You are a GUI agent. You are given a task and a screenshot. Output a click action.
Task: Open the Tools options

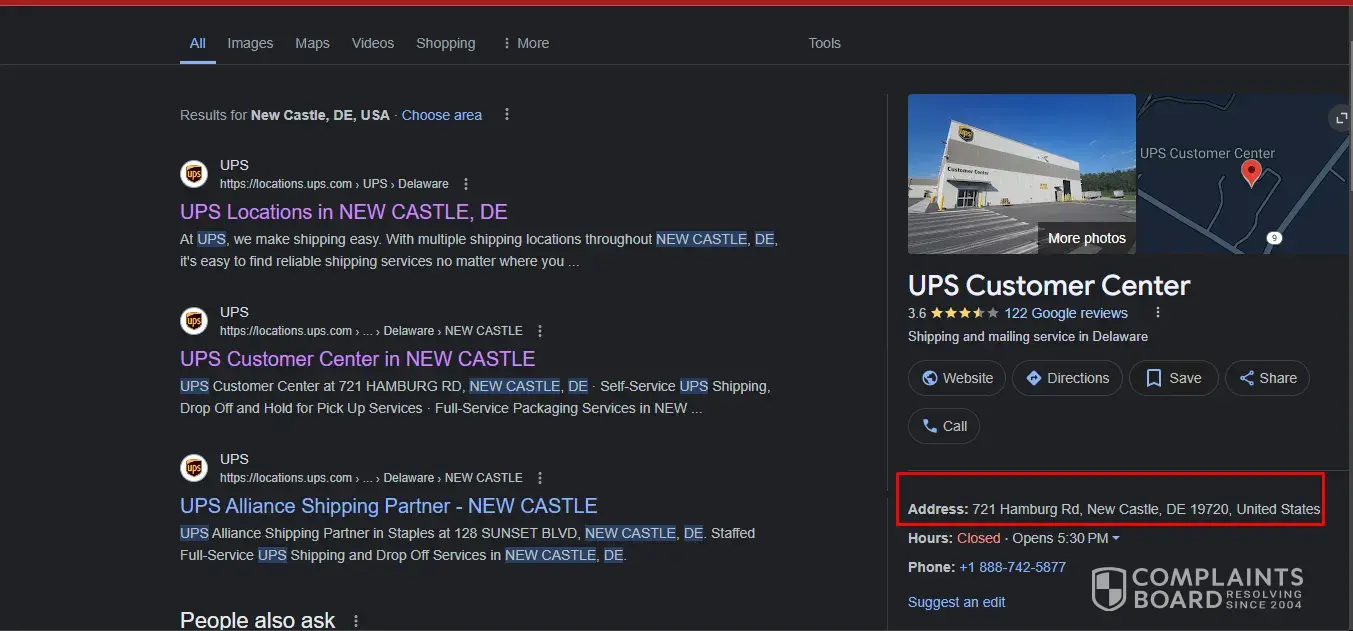(824, 43)
